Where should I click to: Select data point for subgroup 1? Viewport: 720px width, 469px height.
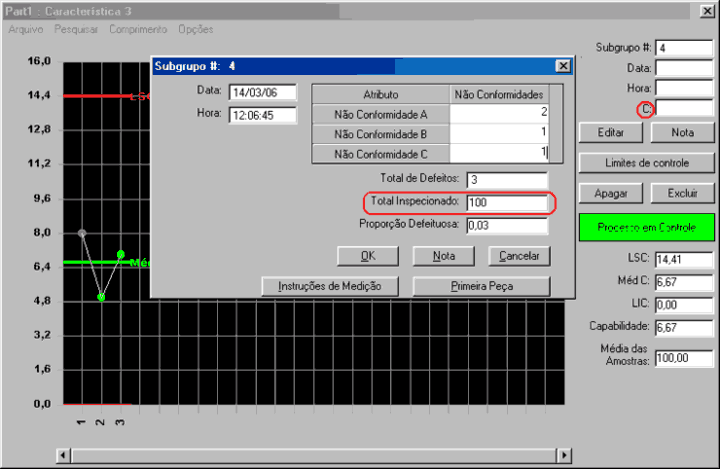pyautogui.click(x=82, y=233)
